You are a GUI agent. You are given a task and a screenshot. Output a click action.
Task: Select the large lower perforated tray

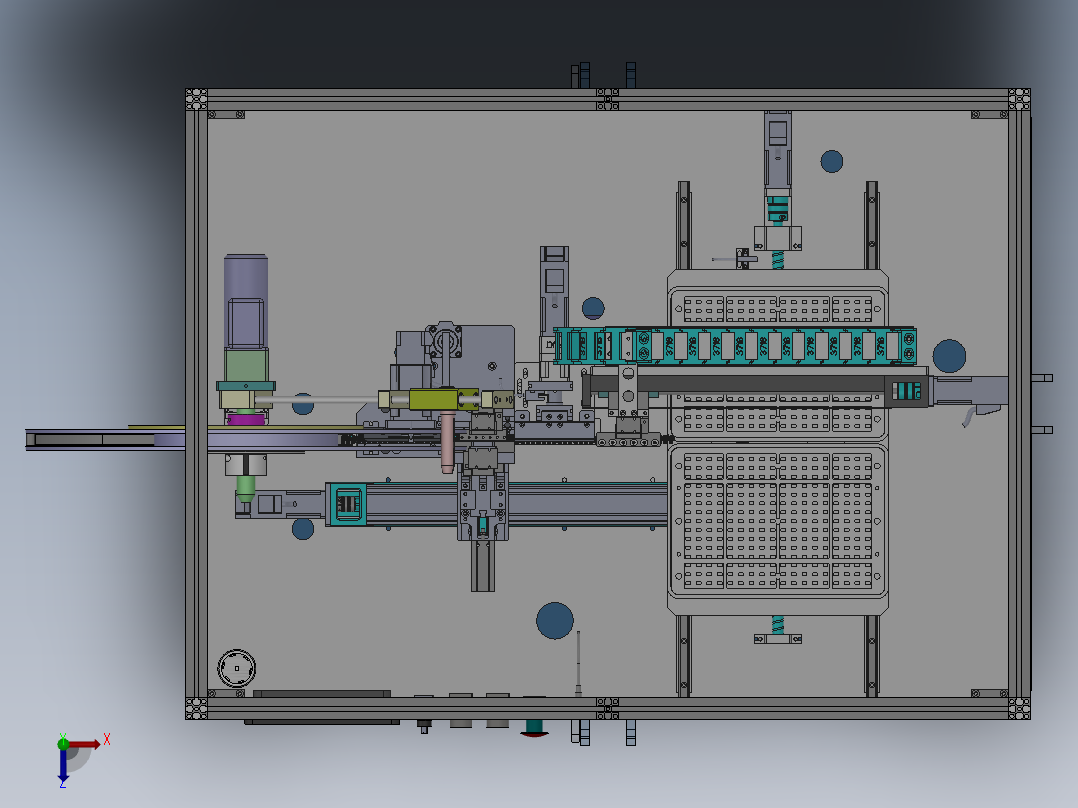pos(778,521)
